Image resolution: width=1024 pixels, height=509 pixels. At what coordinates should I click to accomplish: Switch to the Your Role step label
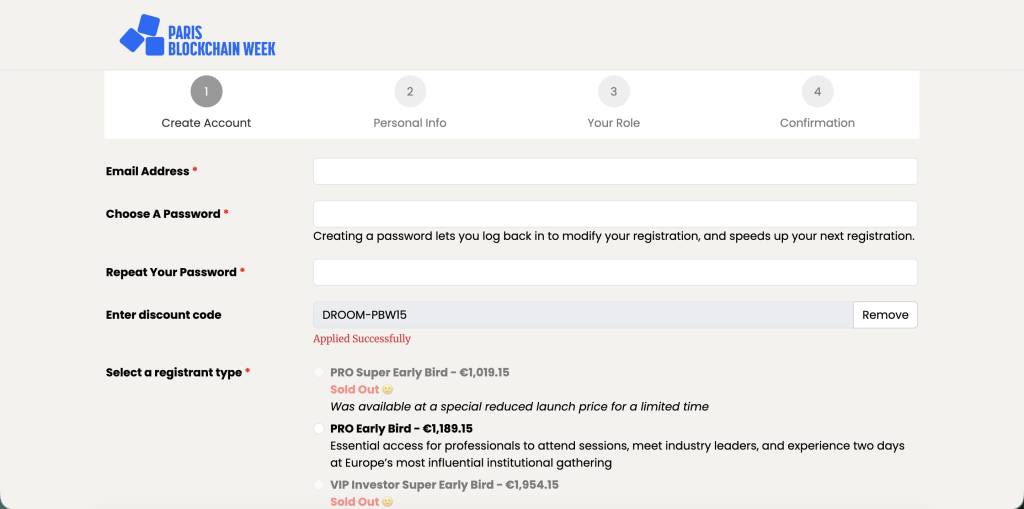(614, 123)
